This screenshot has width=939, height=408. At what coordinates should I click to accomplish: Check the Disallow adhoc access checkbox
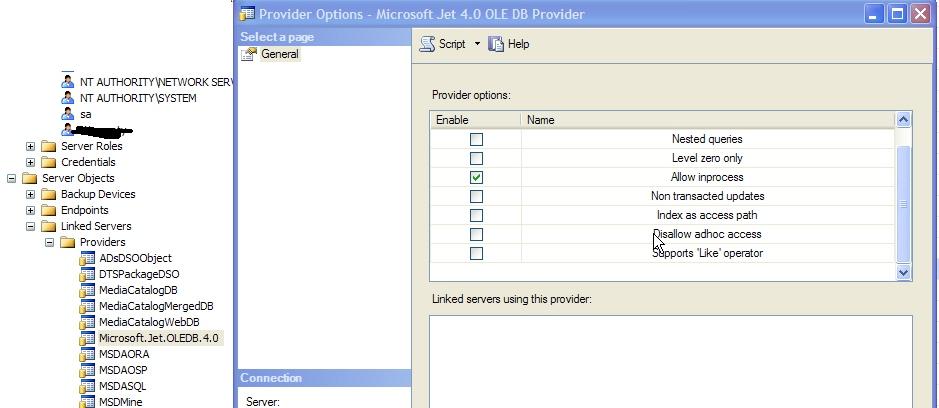(x=476, y=234)
